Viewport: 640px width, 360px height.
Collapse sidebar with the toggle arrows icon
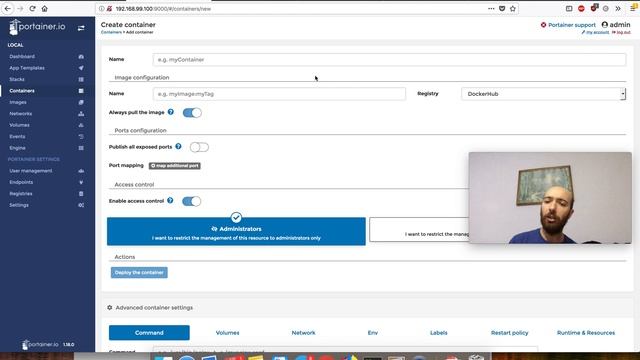pos(81,28)
